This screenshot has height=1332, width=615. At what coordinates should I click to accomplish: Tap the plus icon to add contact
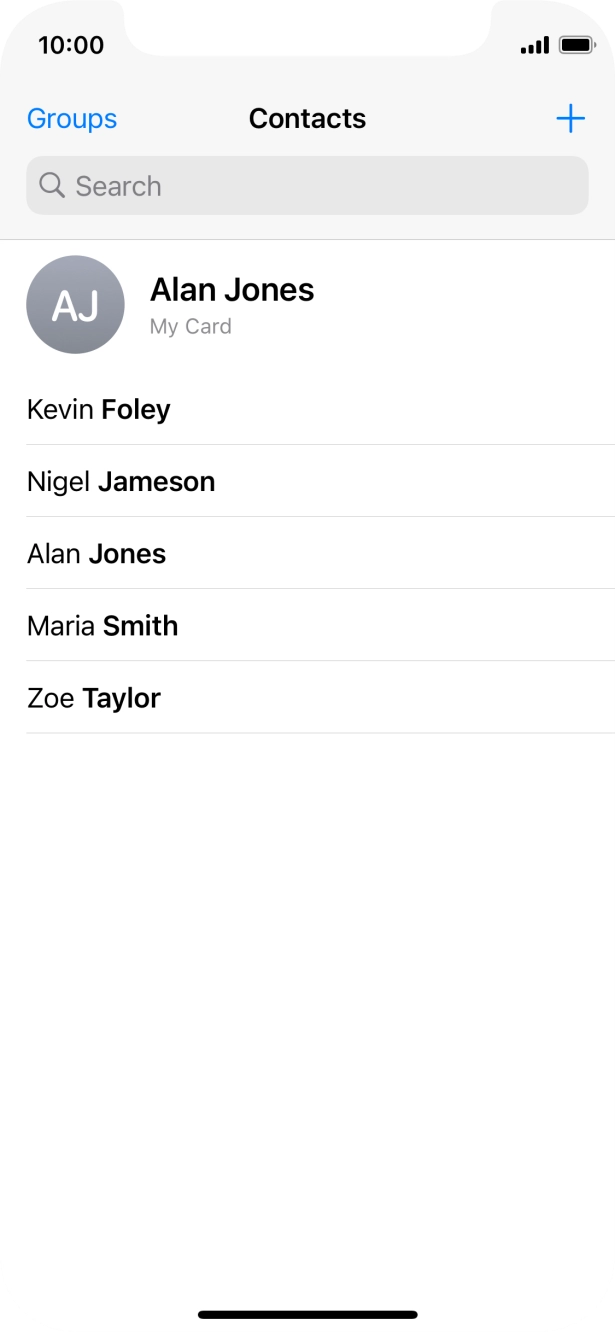pyautogui.click(x=570, y=119)
